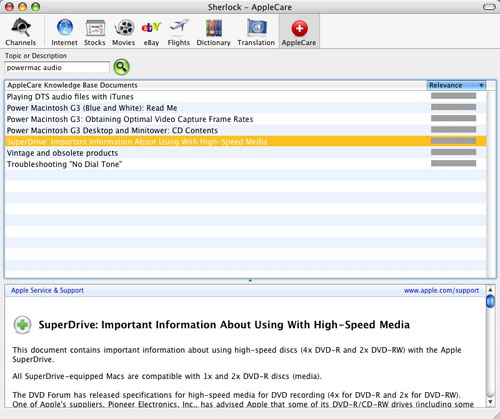Select the Translation channel
This screenshot has height=419, width=500.
[x=256, y=32]
